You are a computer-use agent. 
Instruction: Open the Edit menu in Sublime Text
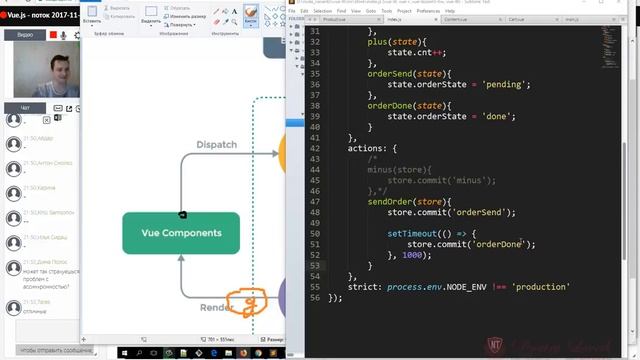pos(304,11)
